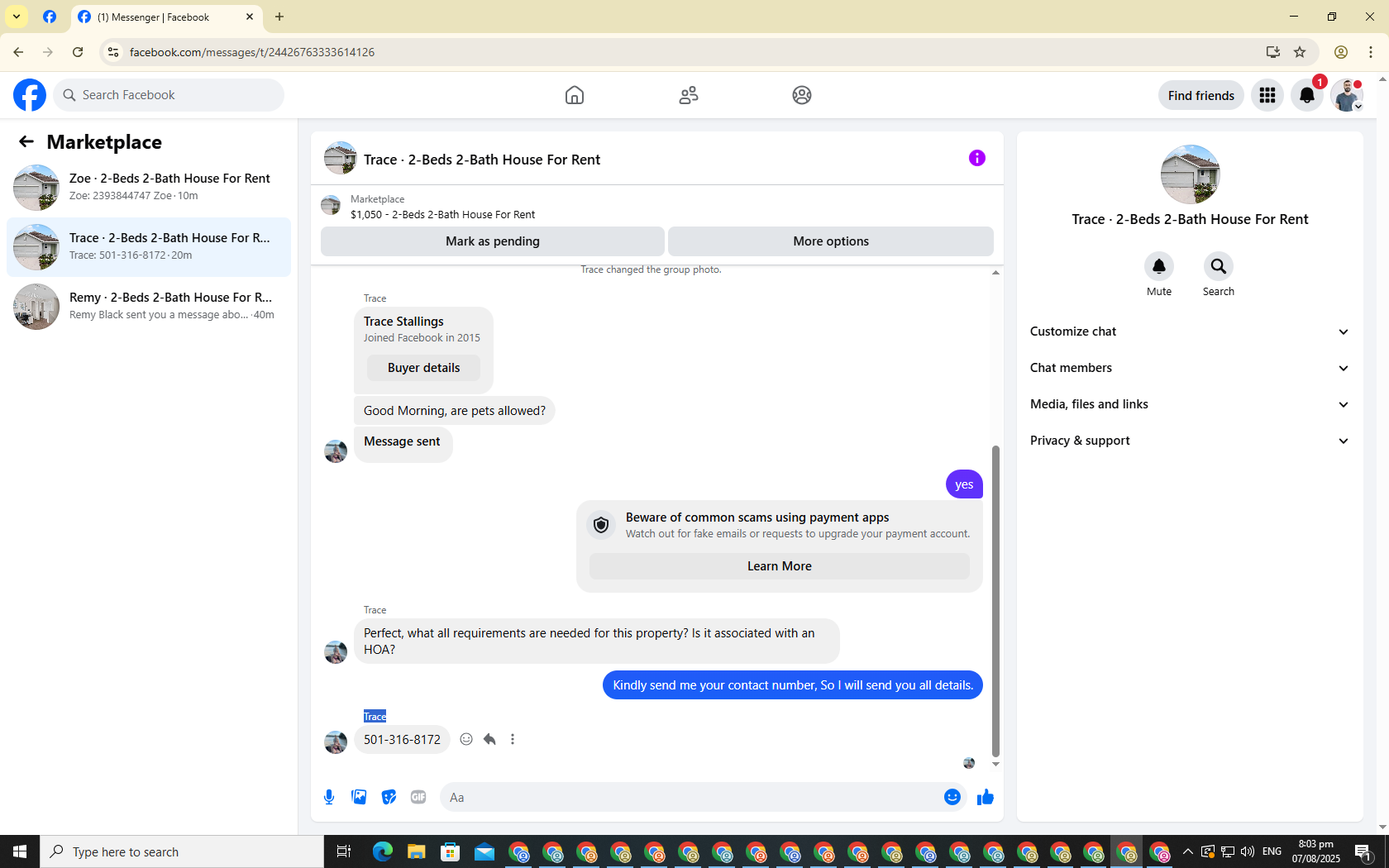The image size is (1389, 868).
Task: Go back from Marketplace chats list
Action: pos(26,141)
